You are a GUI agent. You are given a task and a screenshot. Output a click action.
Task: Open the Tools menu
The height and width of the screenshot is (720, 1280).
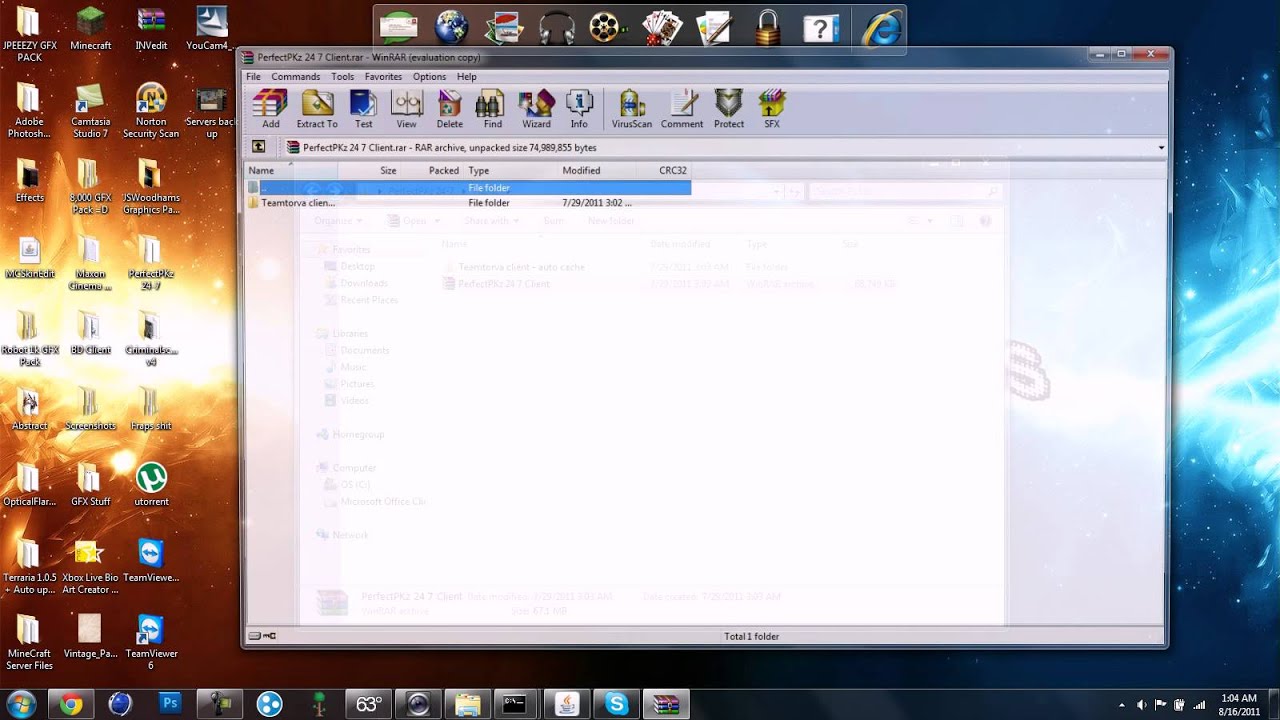click(342, 76)
